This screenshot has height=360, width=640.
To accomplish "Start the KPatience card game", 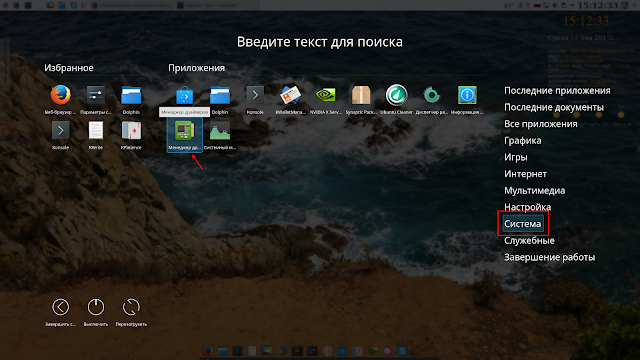I will [x=131, y=131].
